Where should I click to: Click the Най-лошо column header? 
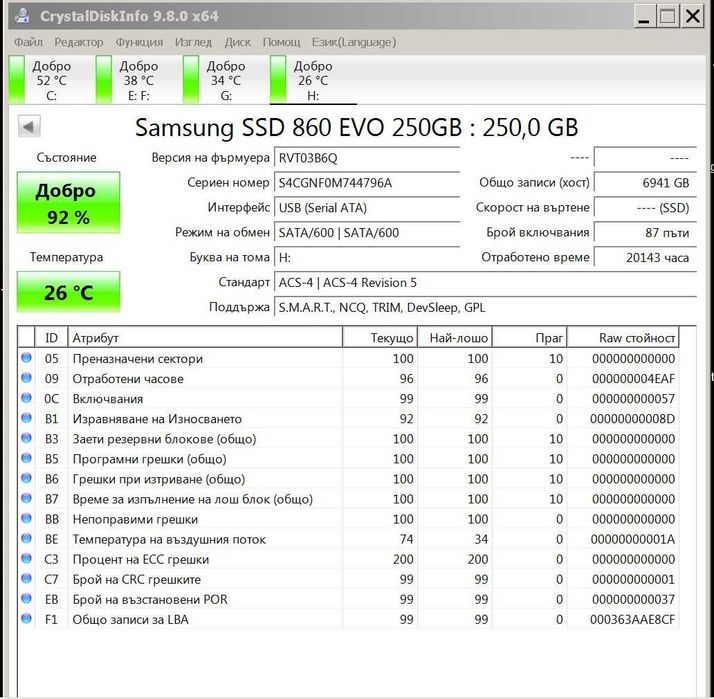click(x=455, y=338)
